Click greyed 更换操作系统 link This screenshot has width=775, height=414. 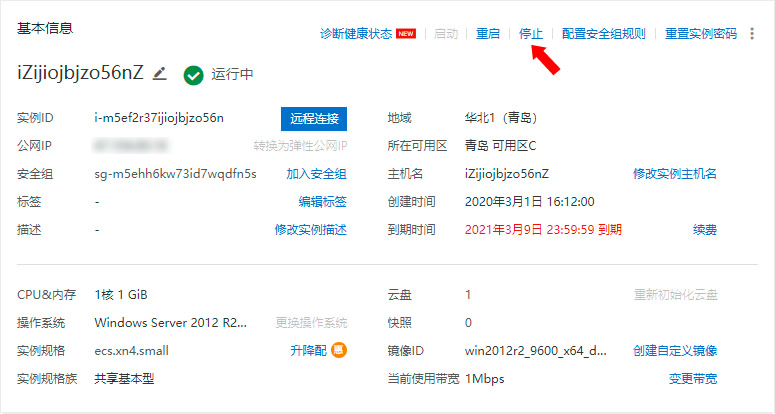311,323
